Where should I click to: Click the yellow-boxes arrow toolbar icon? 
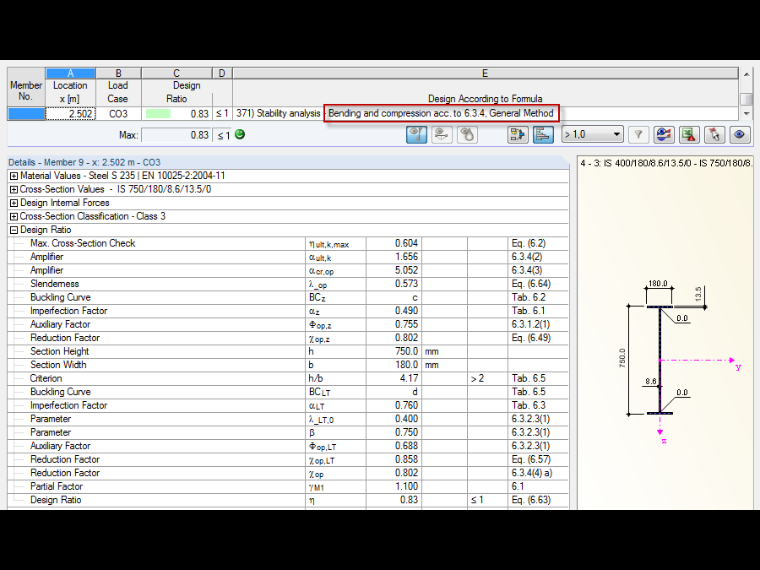click(x=518, y=134)
